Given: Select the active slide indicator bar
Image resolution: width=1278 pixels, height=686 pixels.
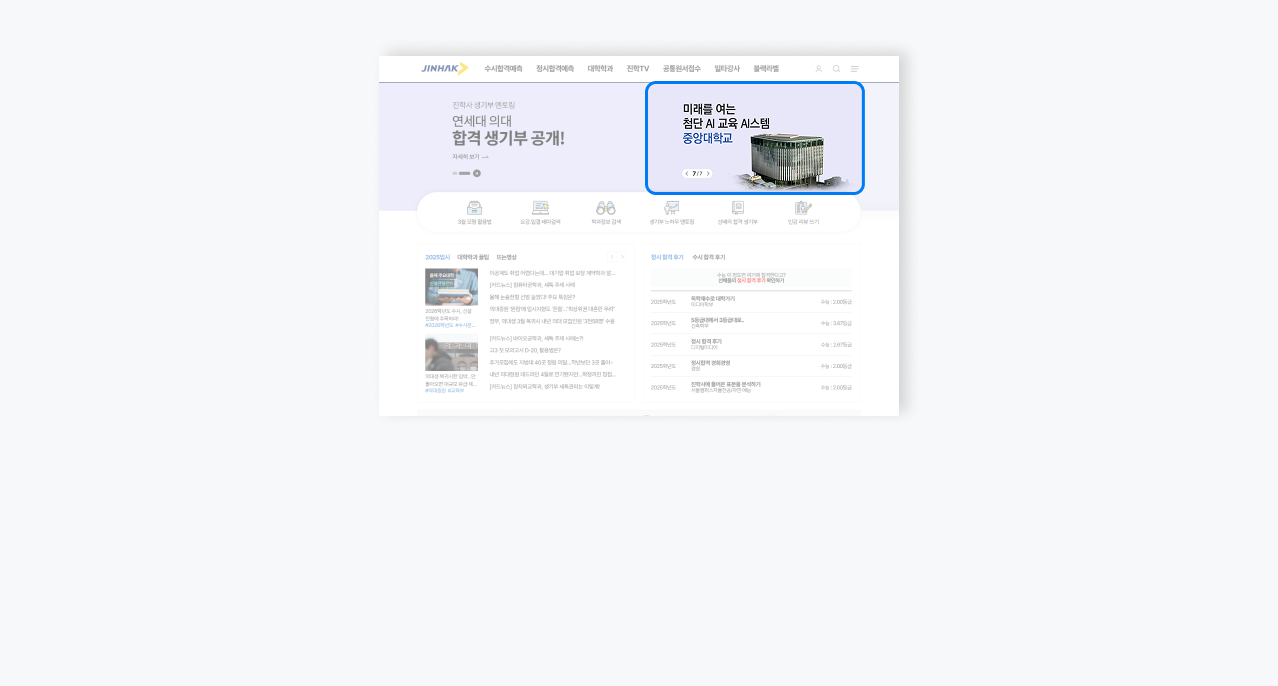Looking at the screenshot, I should pyautogui.click(x=464, y=173).
